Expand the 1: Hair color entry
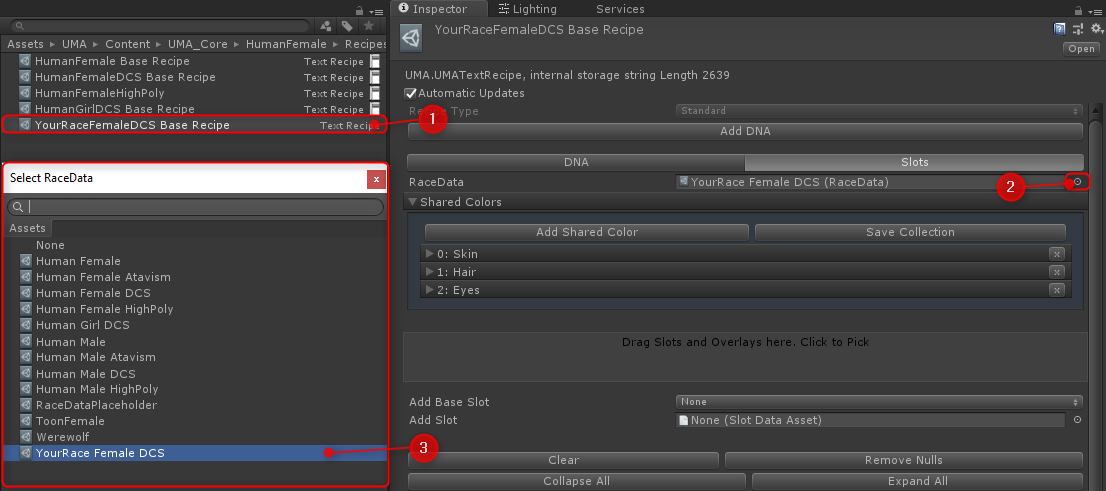Viewport: 1106px width, 491px height. pyautogui.click(x=430, y=272)
